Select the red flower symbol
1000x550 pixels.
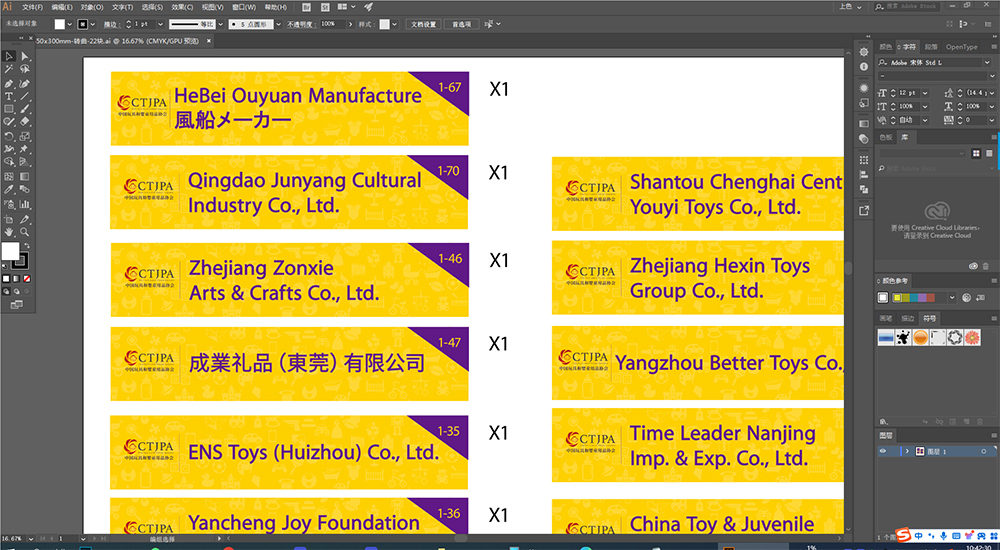click(971, 338)
